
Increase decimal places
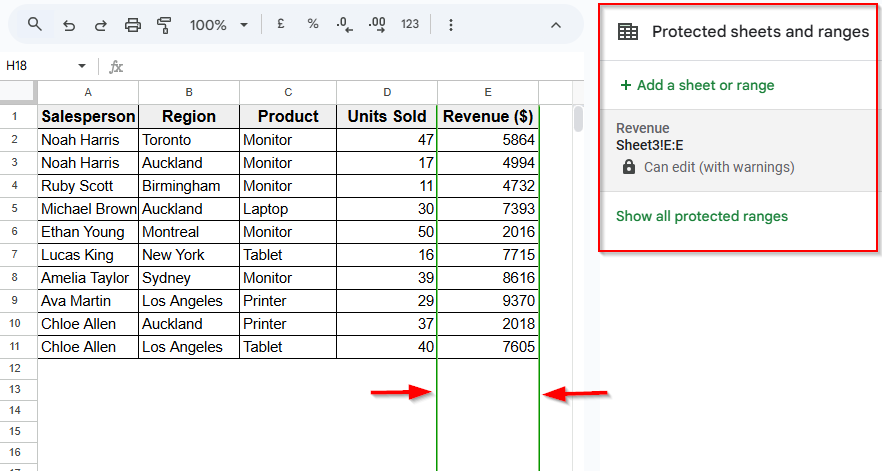(377, 24)
